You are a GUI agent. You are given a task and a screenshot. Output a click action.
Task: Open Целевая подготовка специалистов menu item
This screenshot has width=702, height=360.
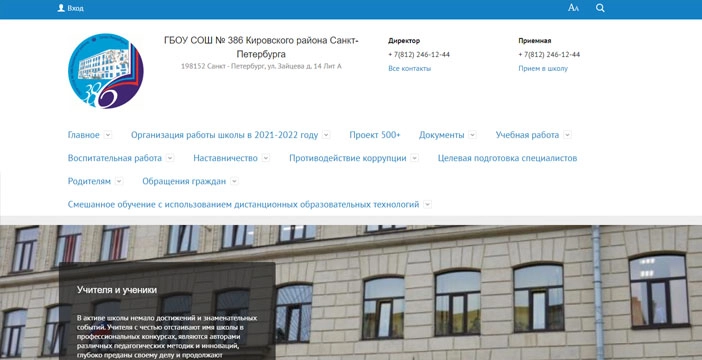pyautogui.click(x=507, y=158)
